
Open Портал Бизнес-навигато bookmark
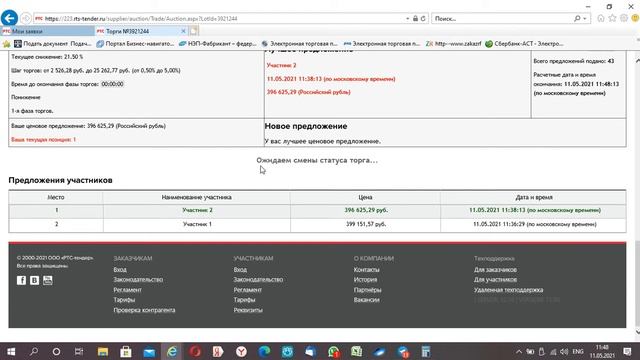pos(135,44)
